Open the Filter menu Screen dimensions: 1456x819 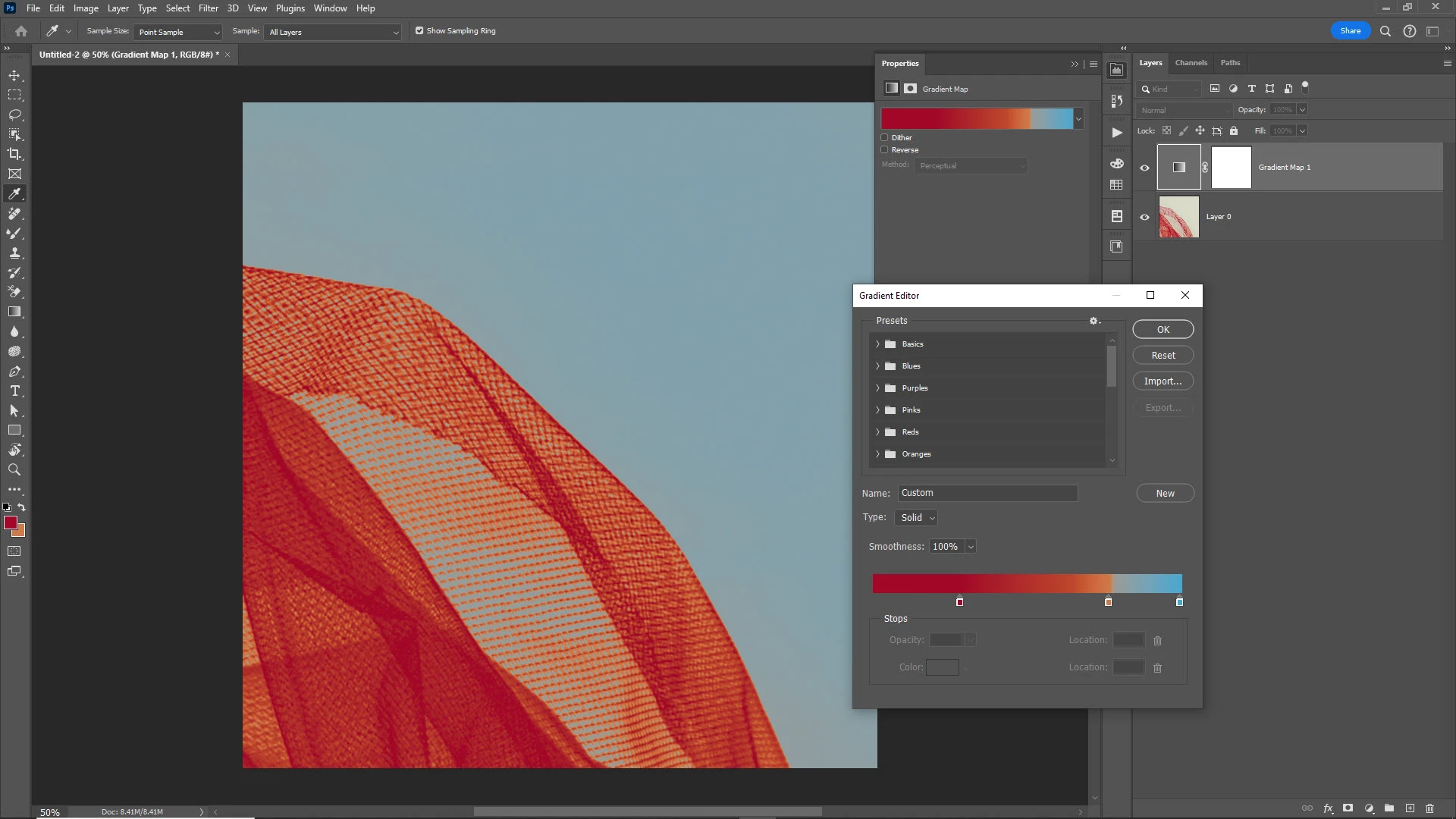(208, 8)
